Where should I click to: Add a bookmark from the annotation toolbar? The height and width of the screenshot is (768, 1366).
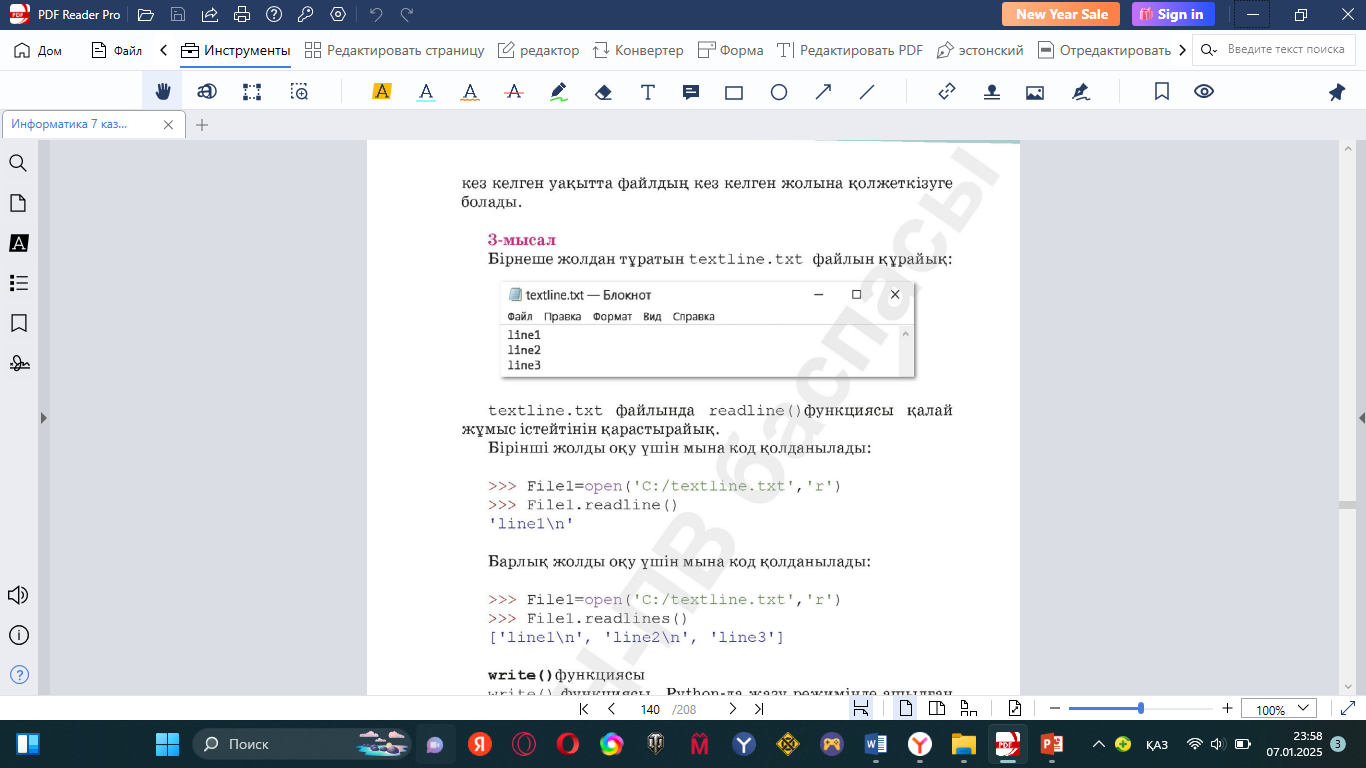pyautogui.click(x=1162, y=92)
